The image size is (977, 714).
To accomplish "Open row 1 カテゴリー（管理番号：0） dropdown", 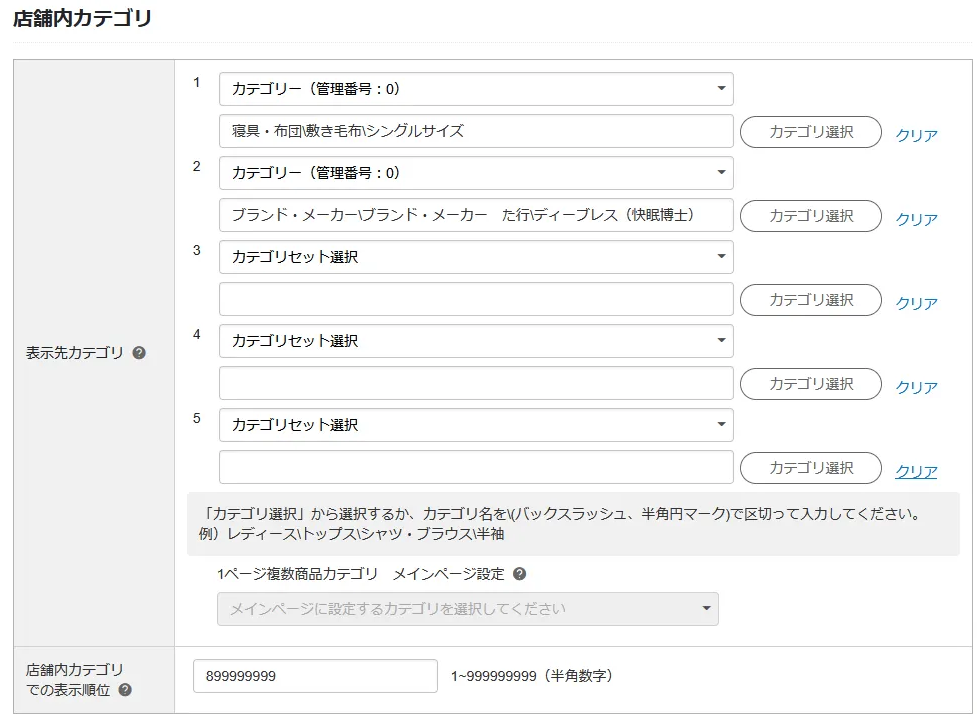I will coord(476,89).
